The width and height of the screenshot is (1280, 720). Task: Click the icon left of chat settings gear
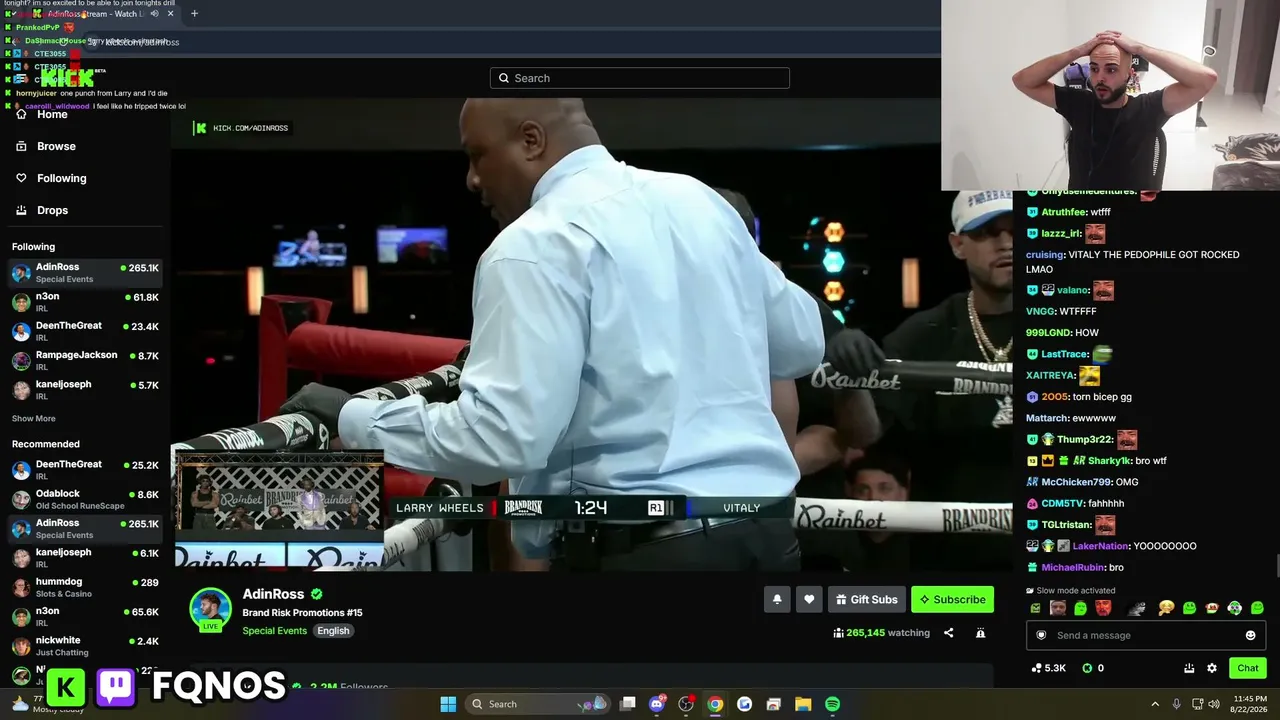[x=1189, y=668]
